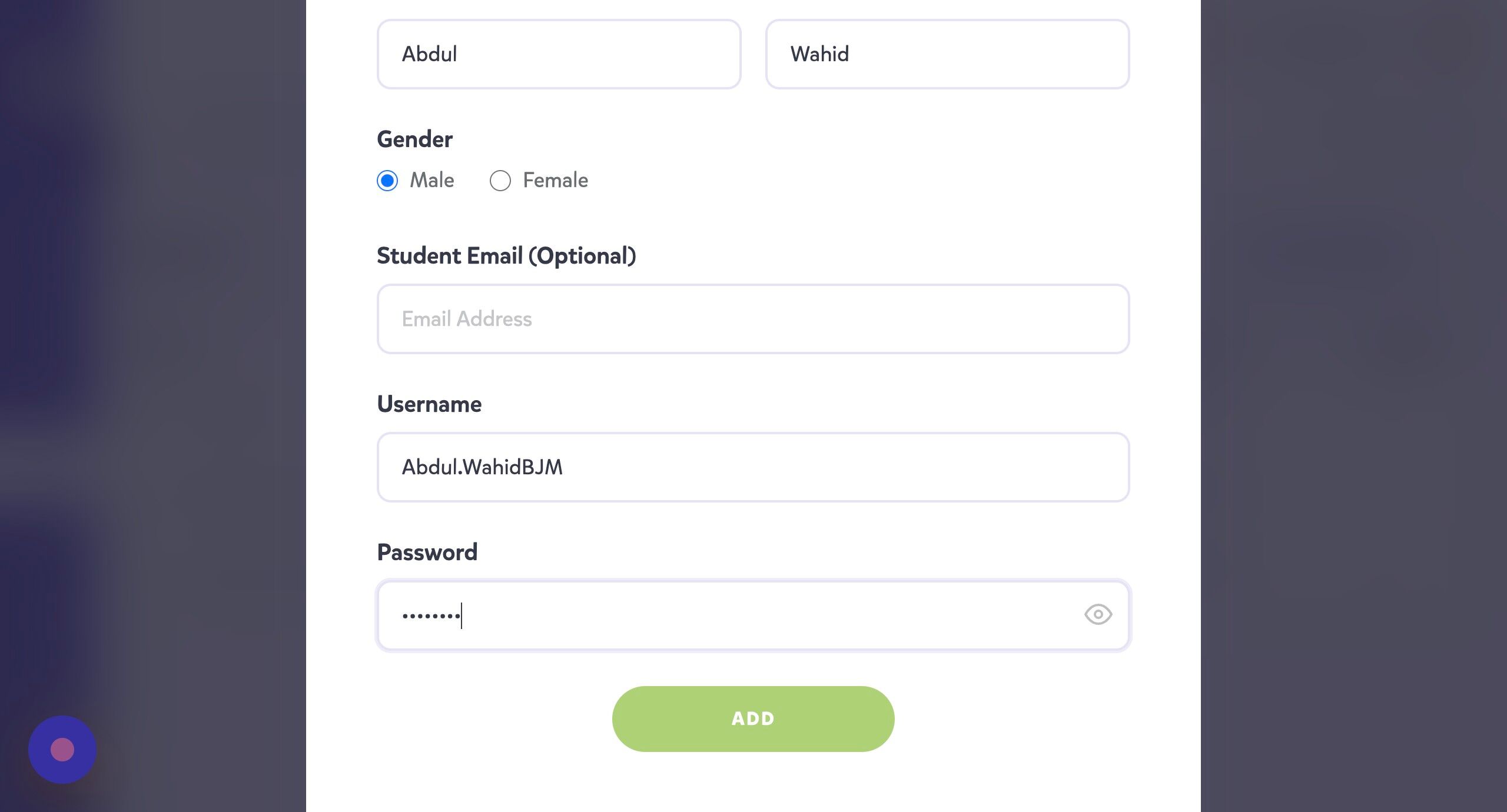Click the ADD button
Screen dimensions: 1507x812
pos(753,718)
